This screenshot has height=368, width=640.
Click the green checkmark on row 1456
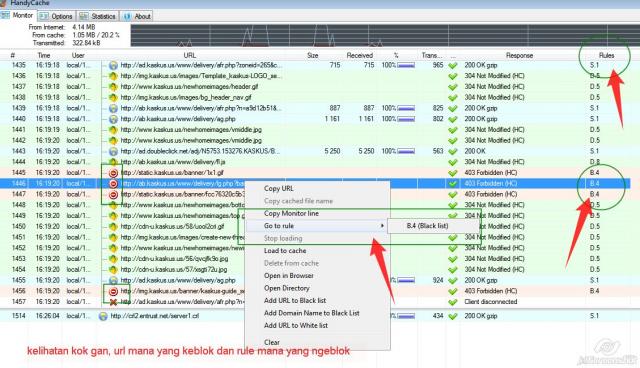(x=453, y=291)
